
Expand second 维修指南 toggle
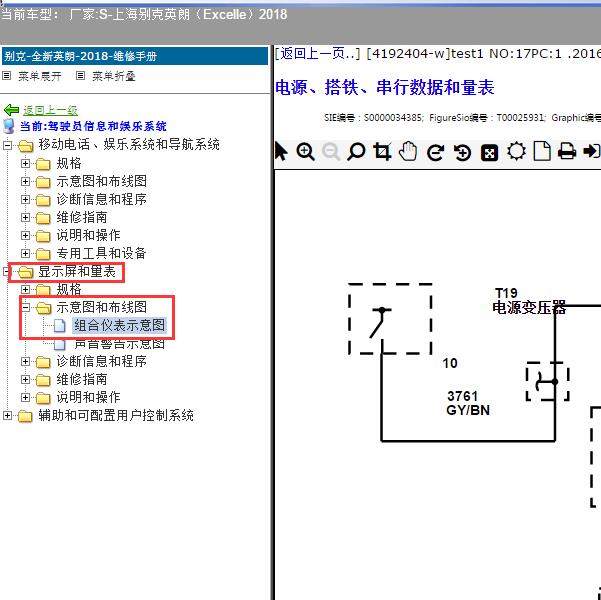tap(25, 379)
